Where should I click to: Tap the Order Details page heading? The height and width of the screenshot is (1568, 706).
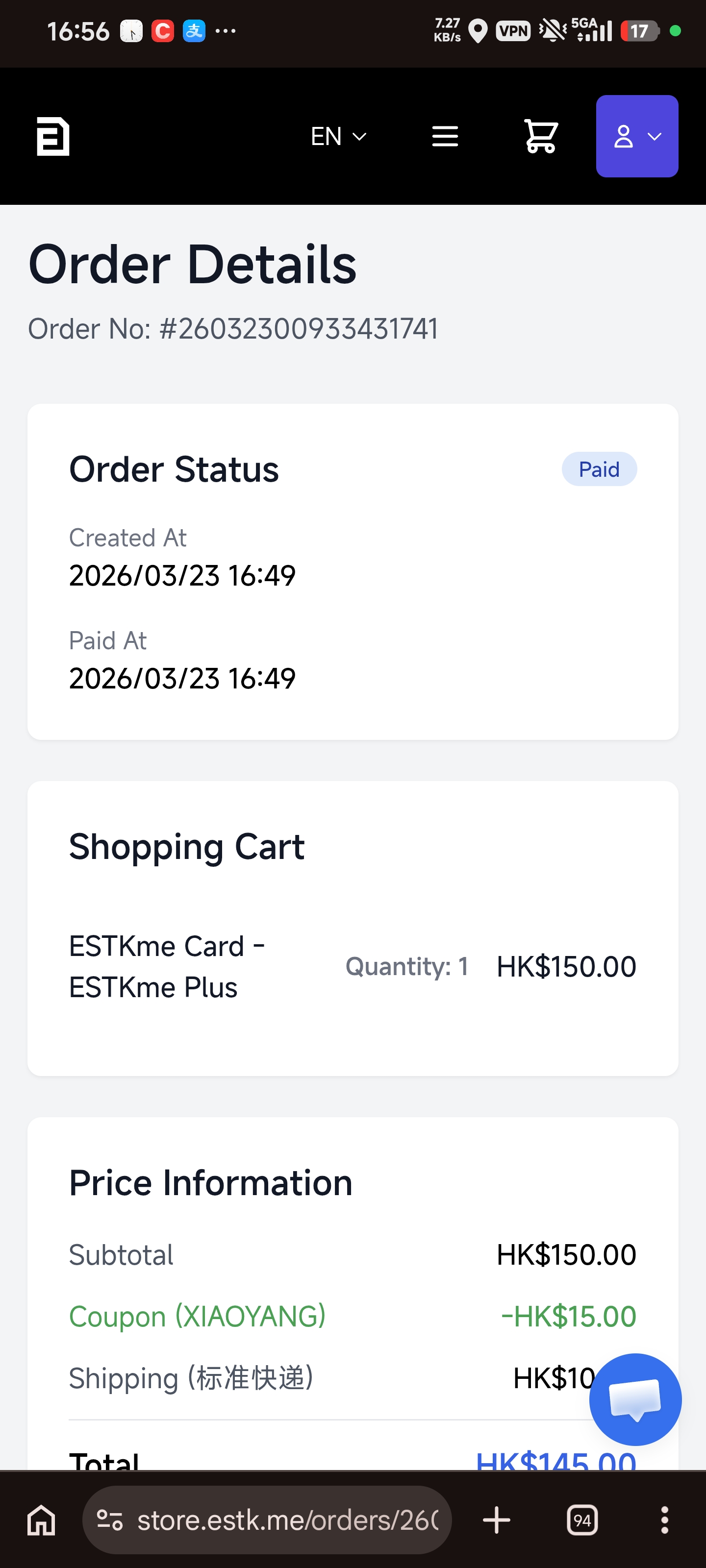click(x=193, y=264)
